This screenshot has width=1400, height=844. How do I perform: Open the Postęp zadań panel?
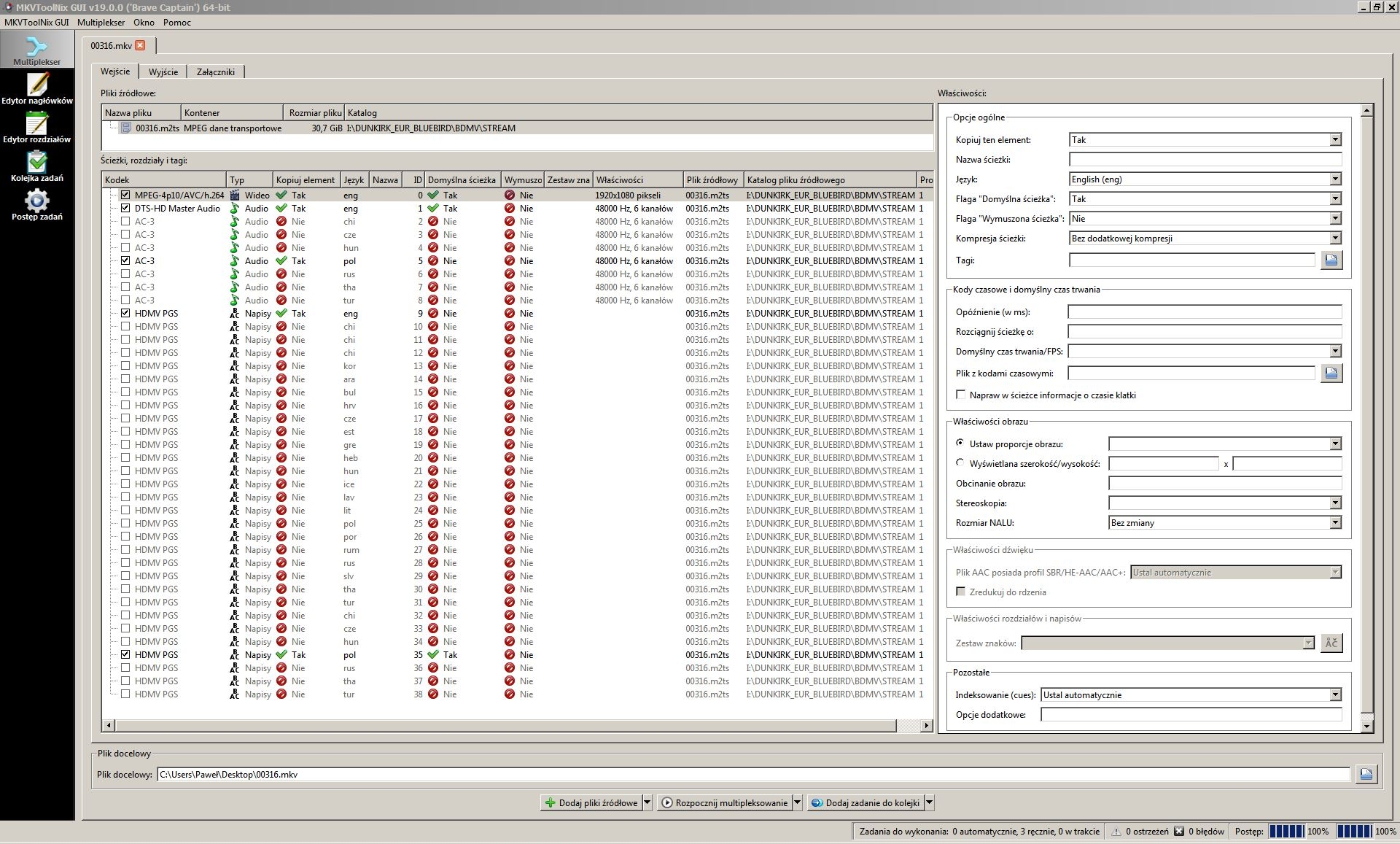[37, 203]
